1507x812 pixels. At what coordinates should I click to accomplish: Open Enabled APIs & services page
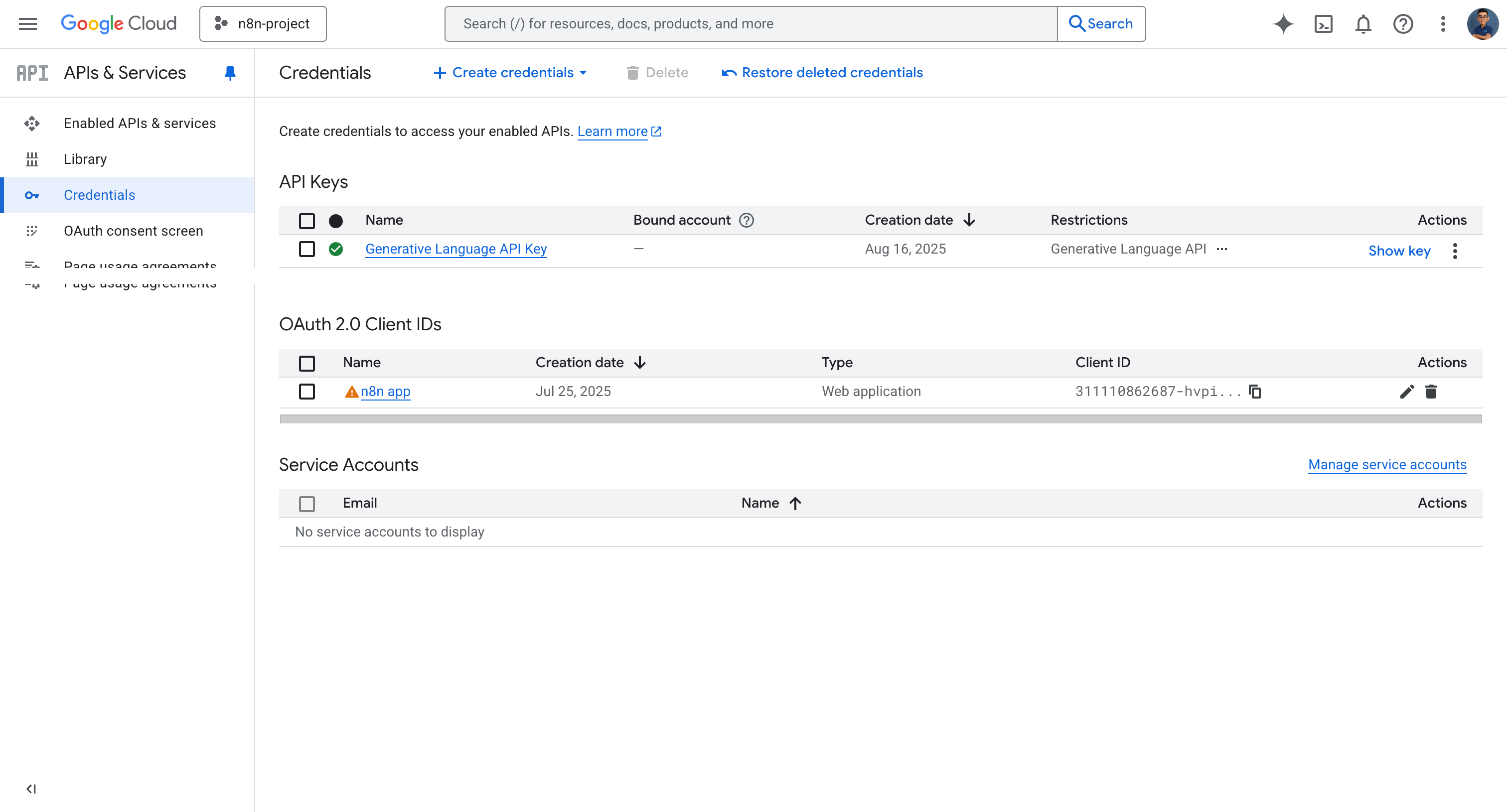[139, 124]
